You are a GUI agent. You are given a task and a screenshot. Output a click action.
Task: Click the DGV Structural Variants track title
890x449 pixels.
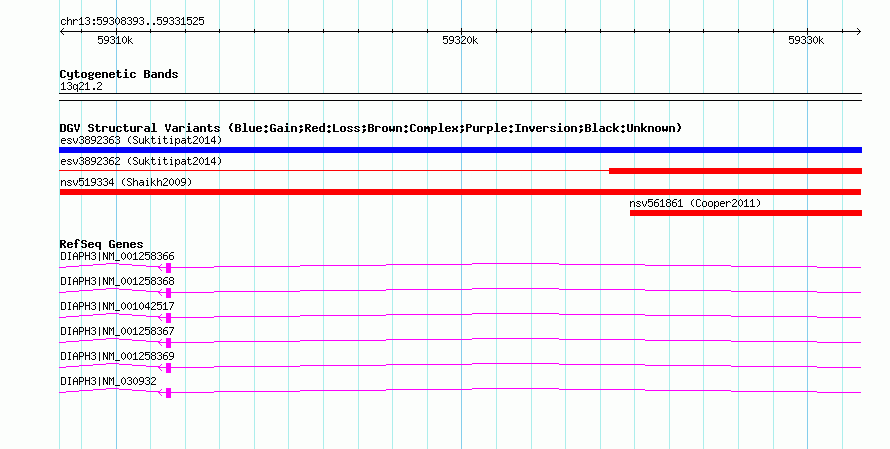pyautogui.click(x=370, y=128)
